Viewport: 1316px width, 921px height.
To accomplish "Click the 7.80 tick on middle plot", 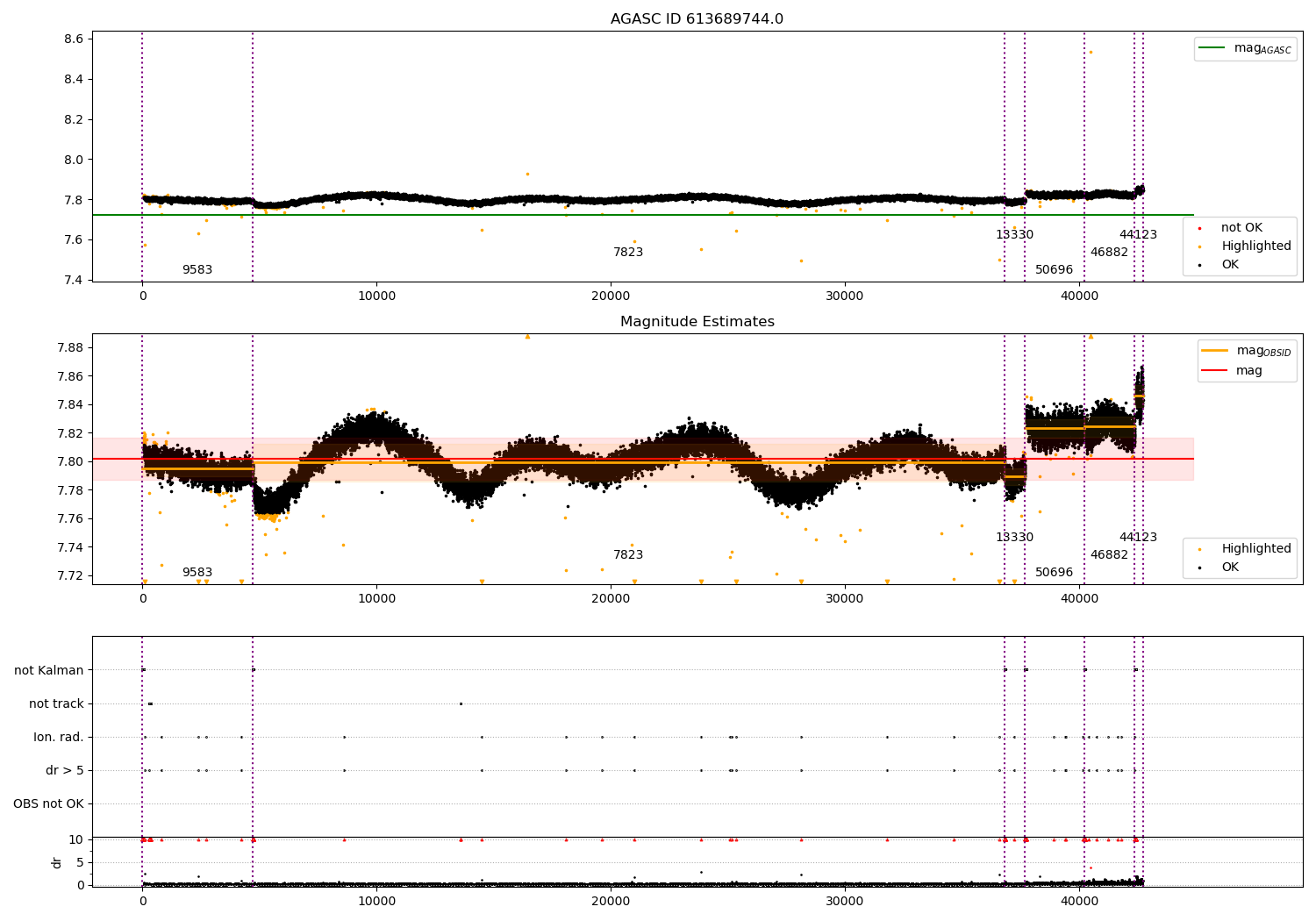I will click(70, 462).
